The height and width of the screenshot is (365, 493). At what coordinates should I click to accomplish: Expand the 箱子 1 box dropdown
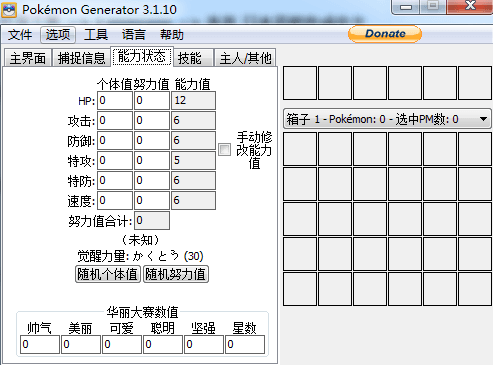point(387,119)
